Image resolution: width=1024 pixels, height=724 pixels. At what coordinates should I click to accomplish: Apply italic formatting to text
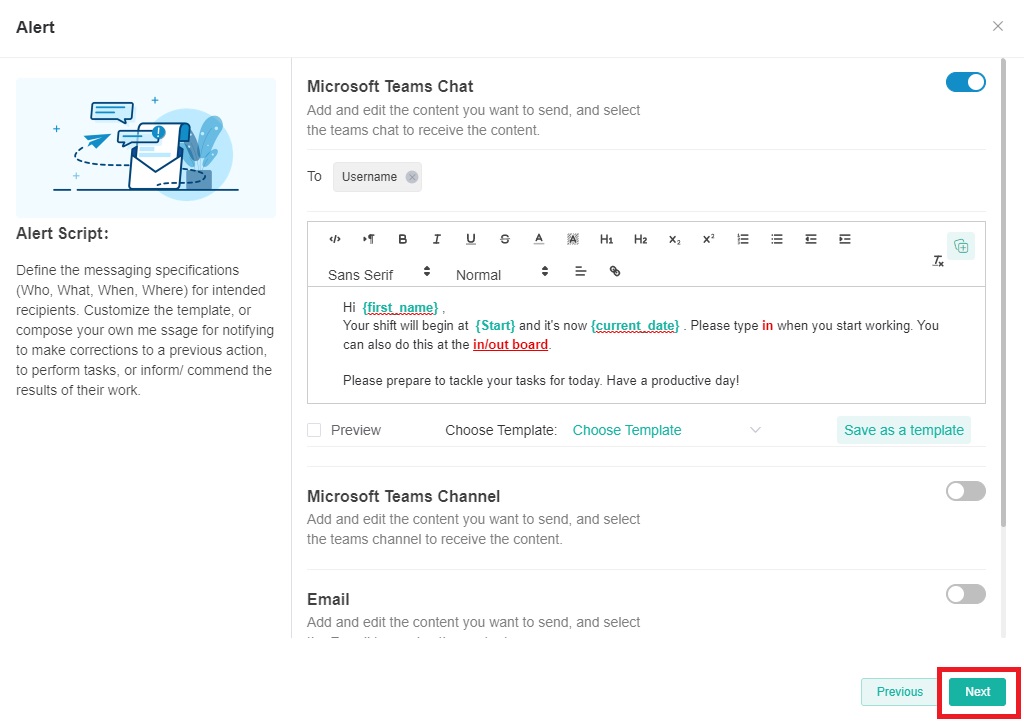tap(437, 239)
